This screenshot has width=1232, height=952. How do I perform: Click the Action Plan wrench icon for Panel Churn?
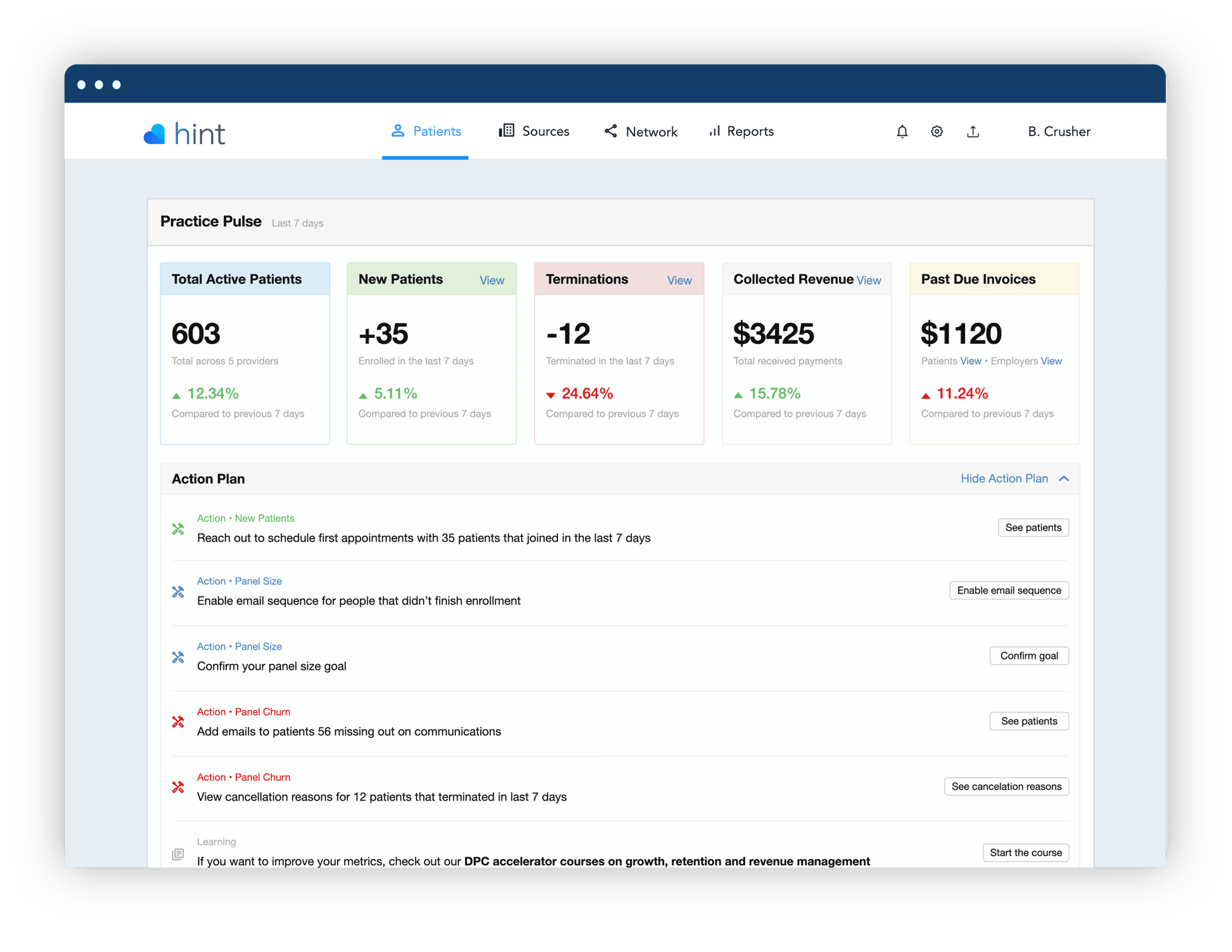[x=177, y=719]
